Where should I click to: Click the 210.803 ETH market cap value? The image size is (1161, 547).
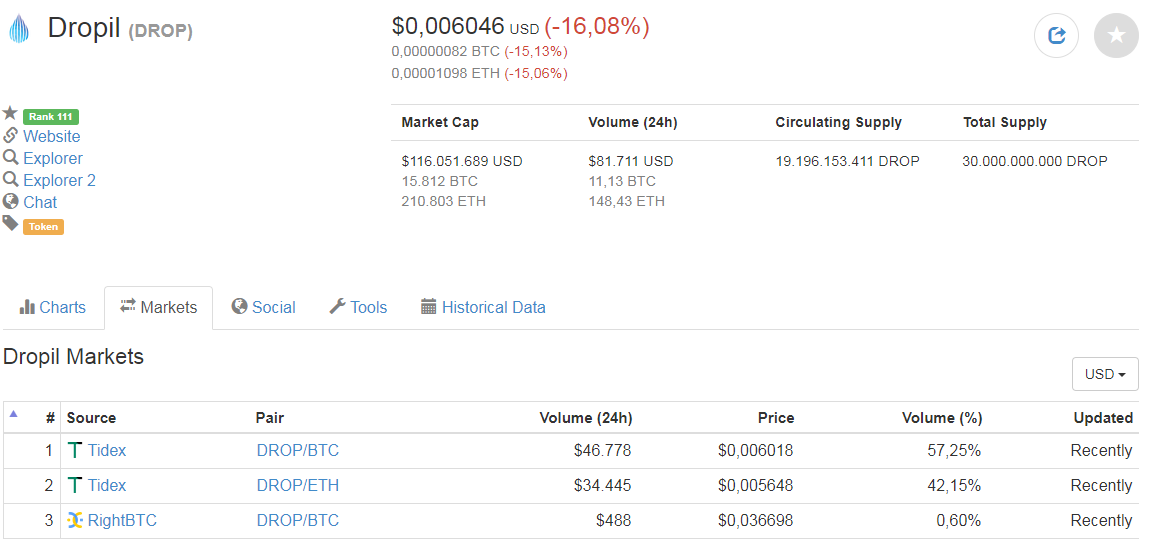click(444, 201)
